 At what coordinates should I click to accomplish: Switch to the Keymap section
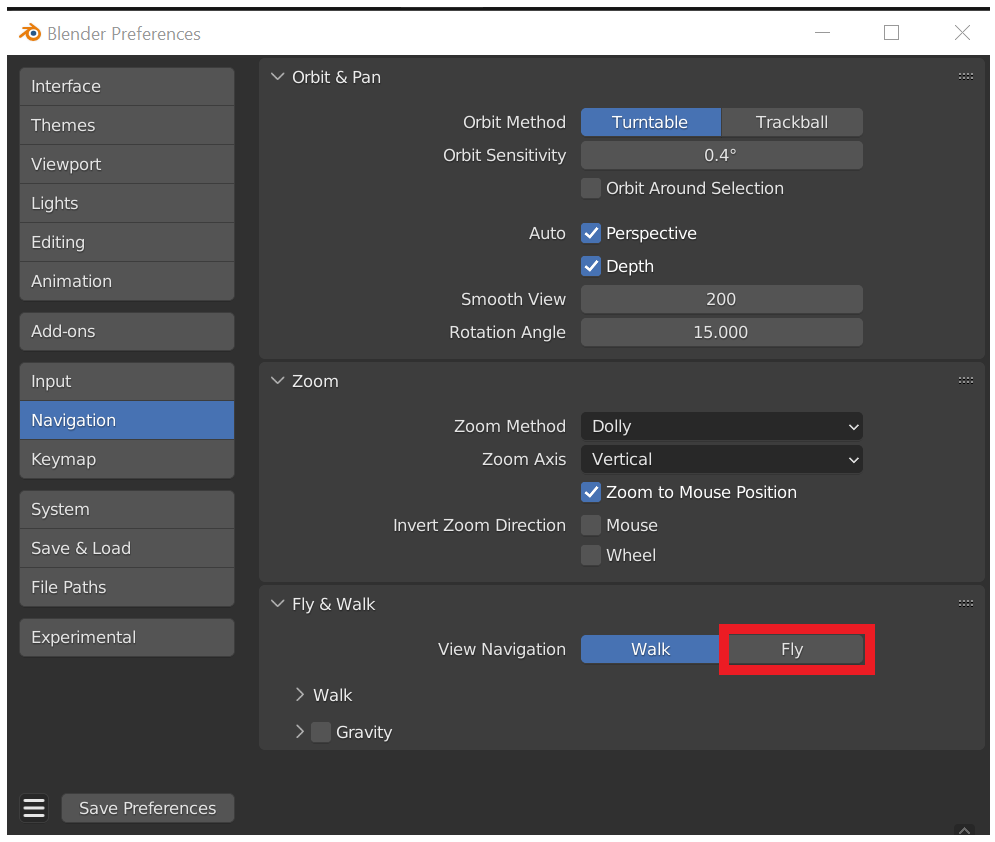126,459
